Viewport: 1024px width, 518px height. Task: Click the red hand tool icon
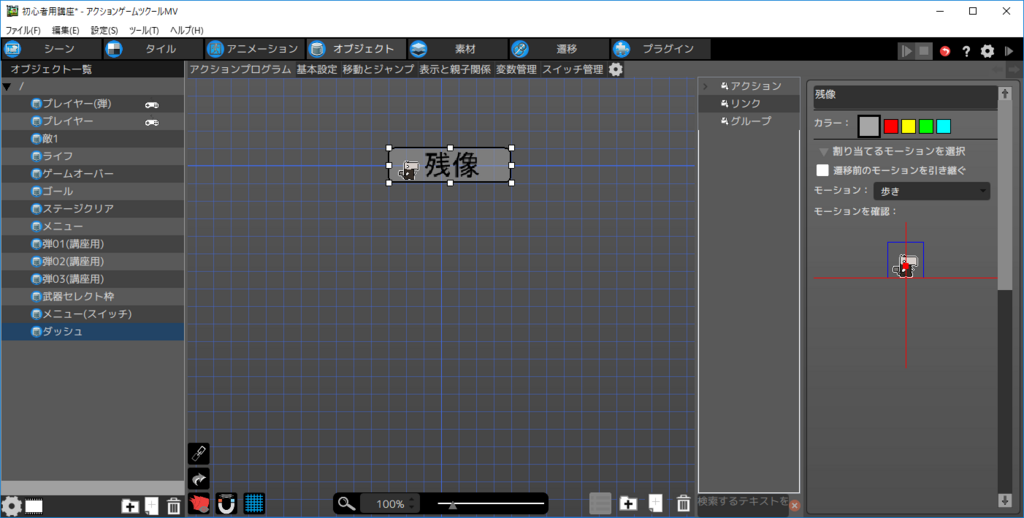199,504
